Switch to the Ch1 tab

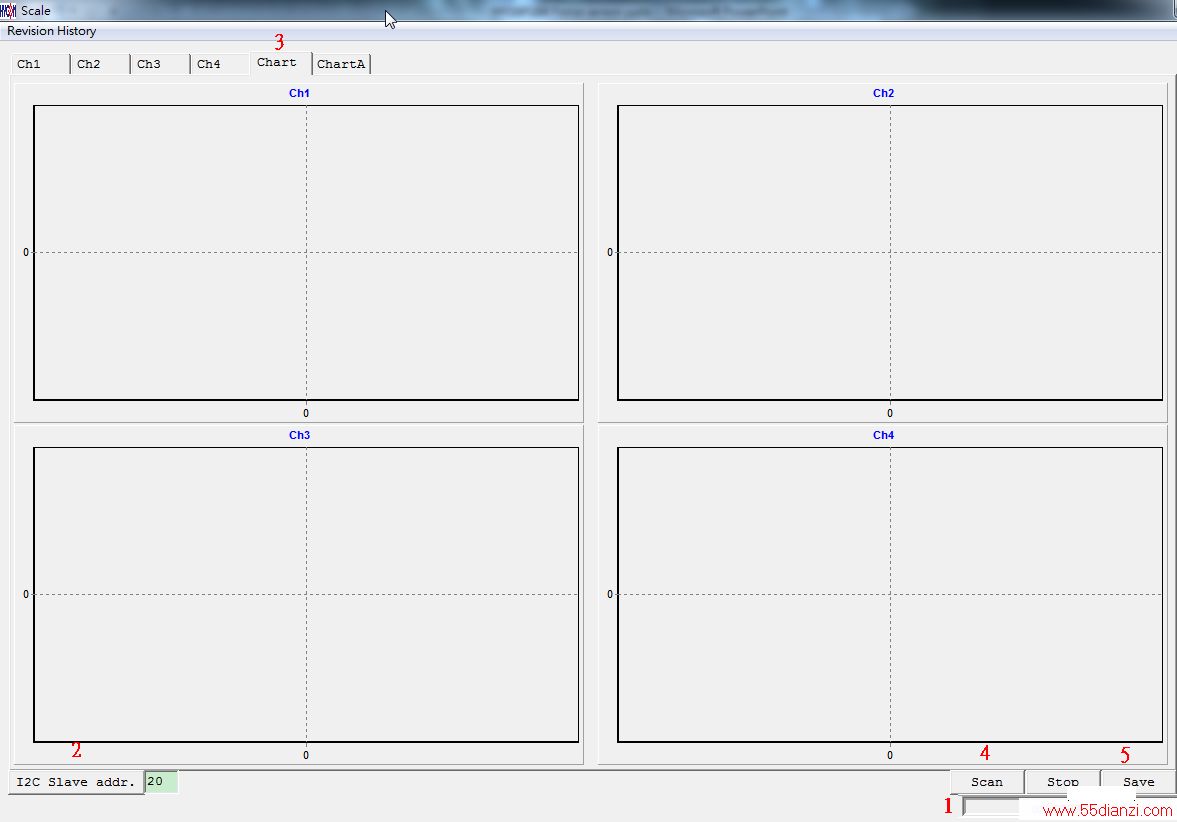click(x=41, y=64)
